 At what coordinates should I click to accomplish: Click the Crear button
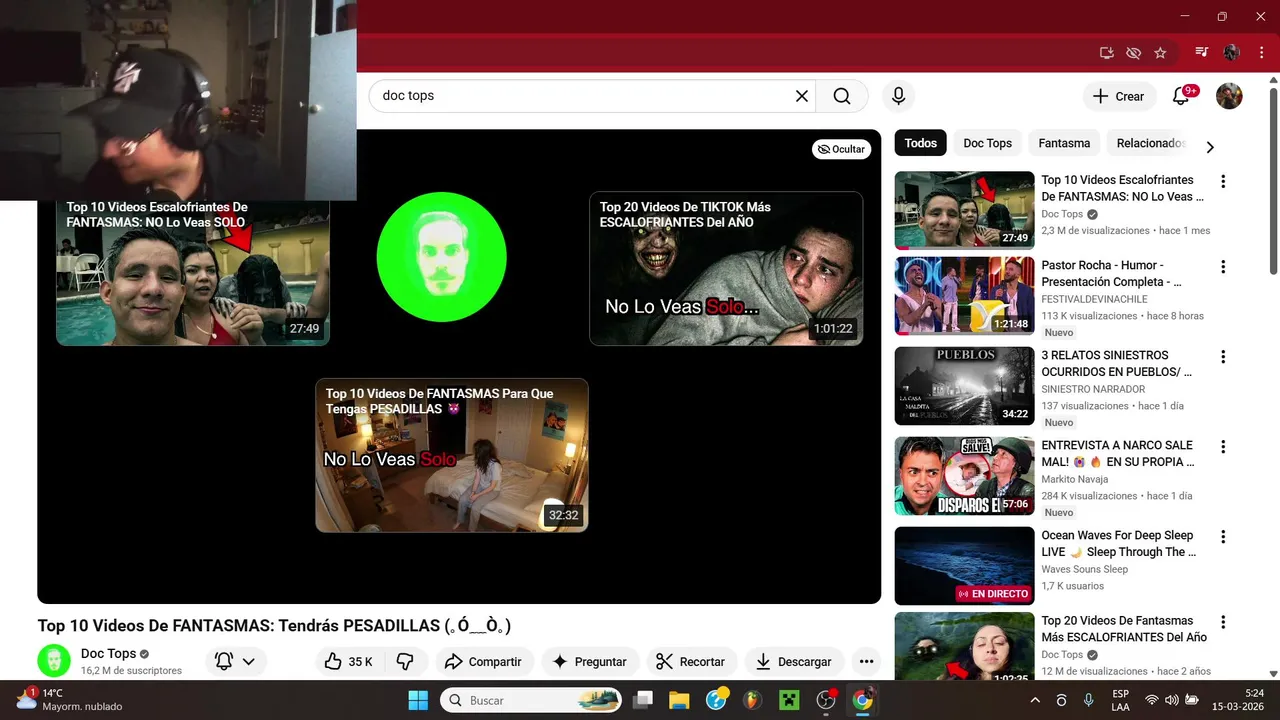coord(1119,96)
